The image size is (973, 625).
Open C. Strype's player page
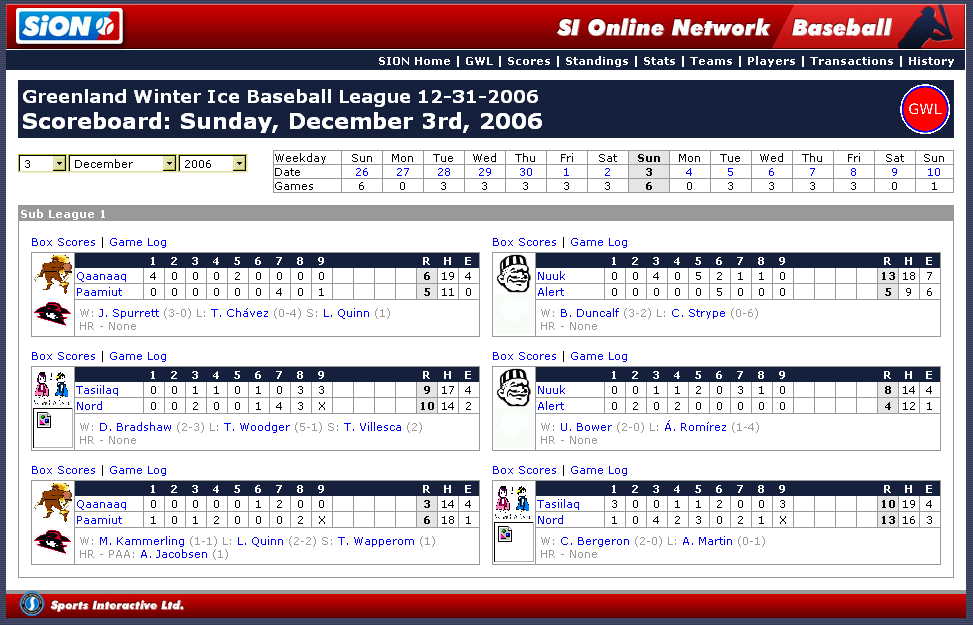coord(698,313)
